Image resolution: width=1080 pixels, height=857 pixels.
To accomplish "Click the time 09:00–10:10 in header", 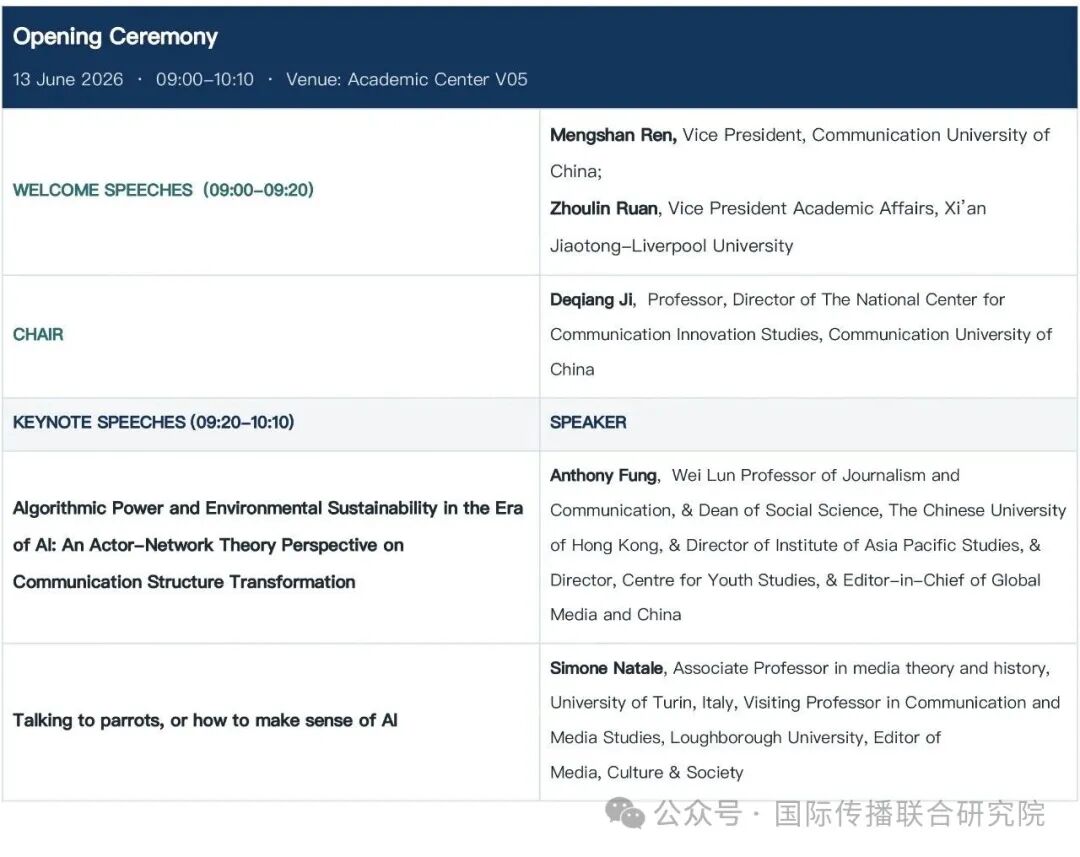I will (205, 79).
